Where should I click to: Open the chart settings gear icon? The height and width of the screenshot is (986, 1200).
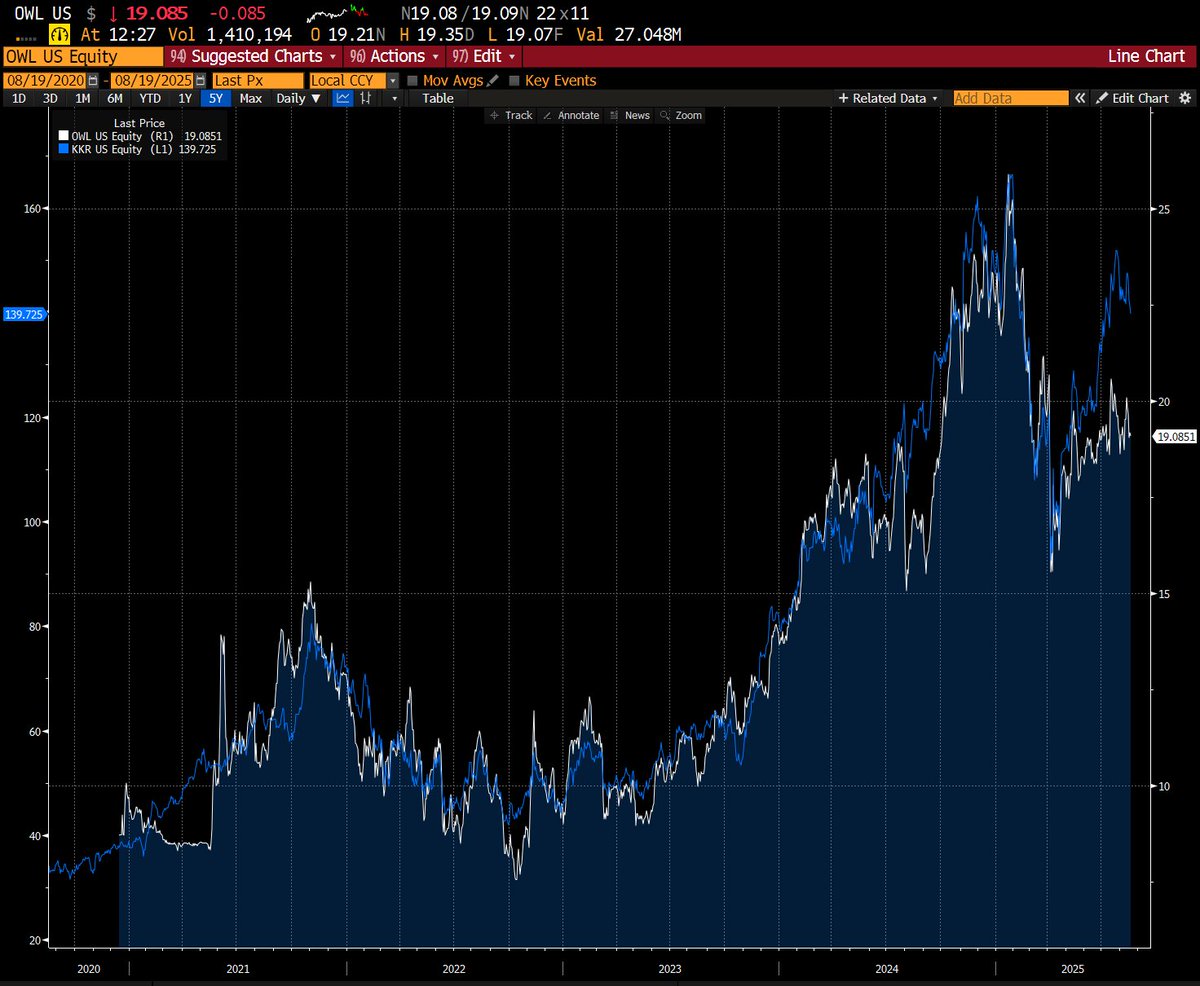tap(1185, 98)
